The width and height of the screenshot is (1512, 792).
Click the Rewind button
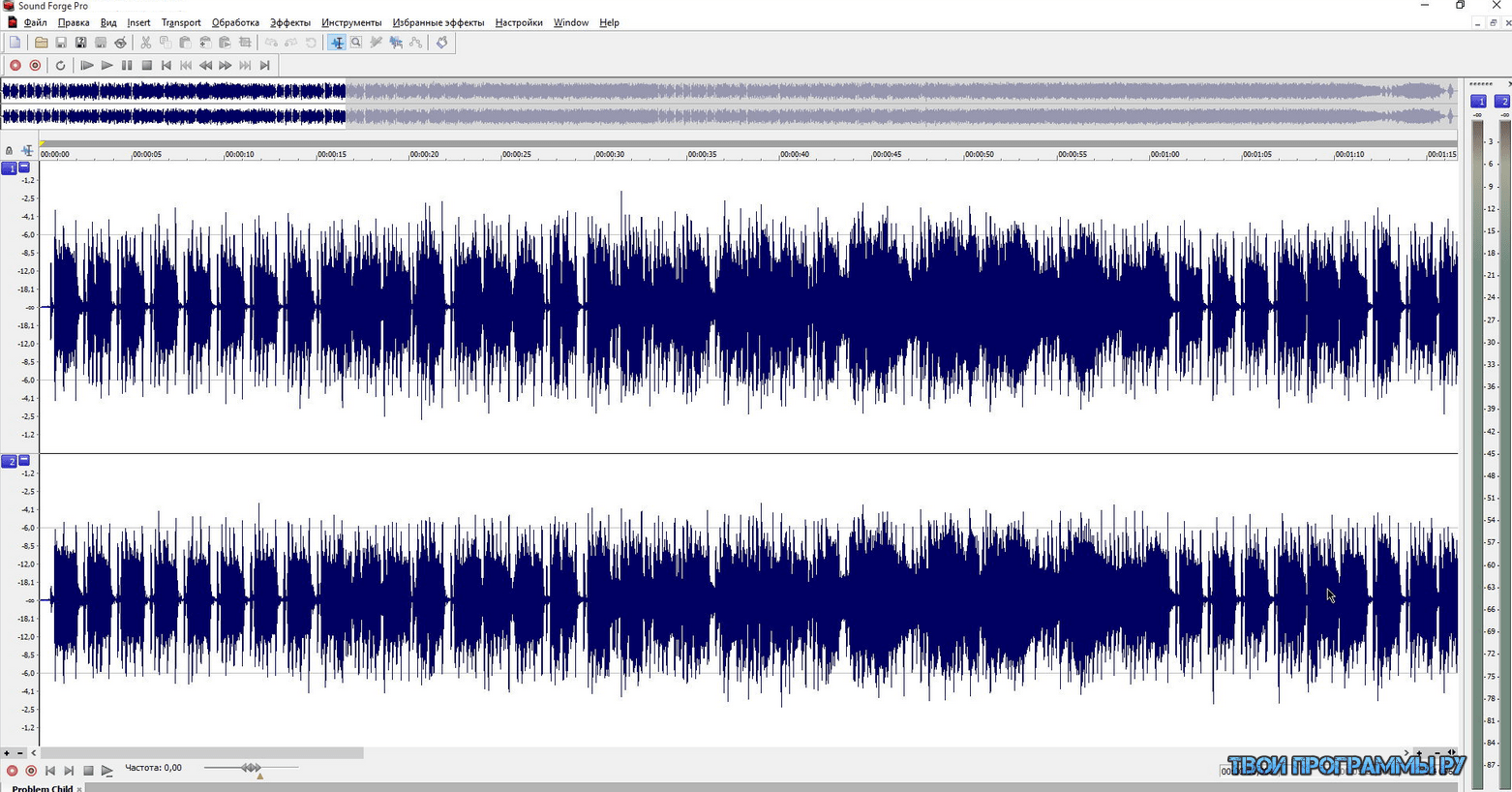205,66
